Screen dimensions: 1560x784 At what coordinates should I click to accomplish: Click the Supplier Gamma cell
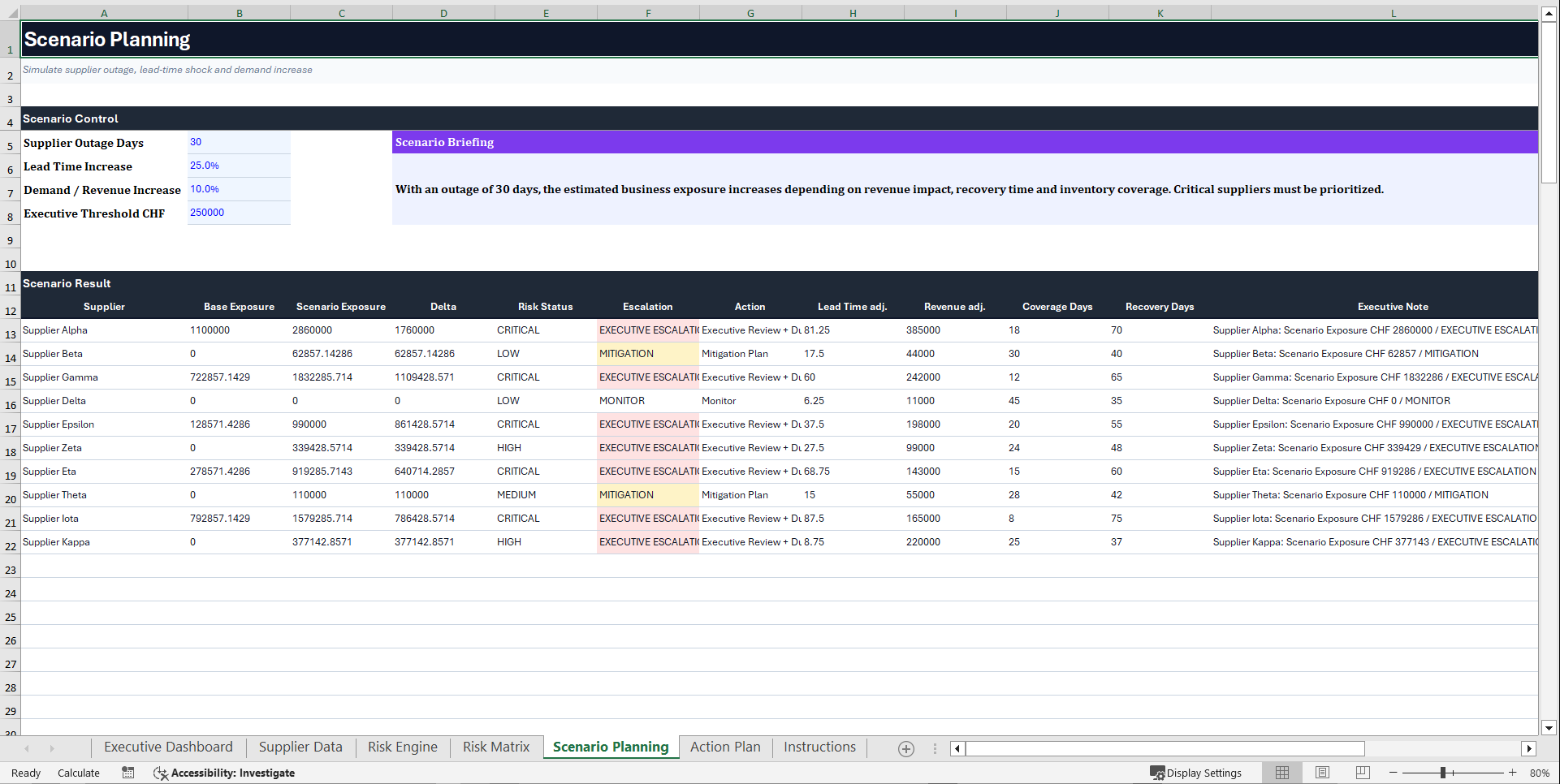(x=104, y=377)
